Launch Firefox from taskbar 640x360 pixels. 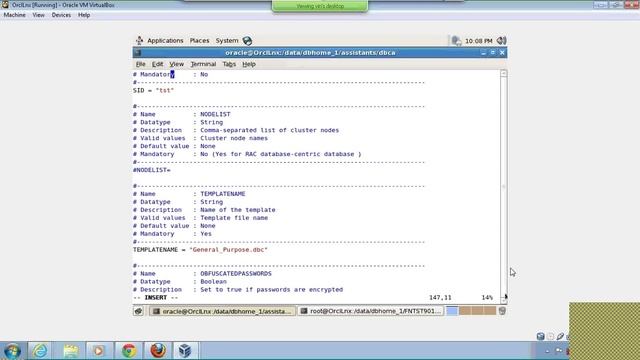click(x=158, y=351)
